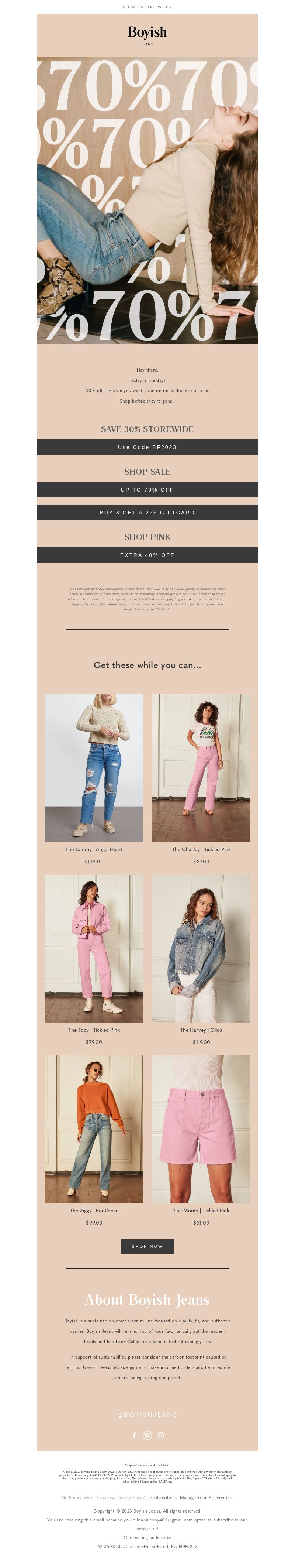Open The Charley Tickled Pink product image
The width and height of the screenshot is (295, 1568).
pos(201,768)
